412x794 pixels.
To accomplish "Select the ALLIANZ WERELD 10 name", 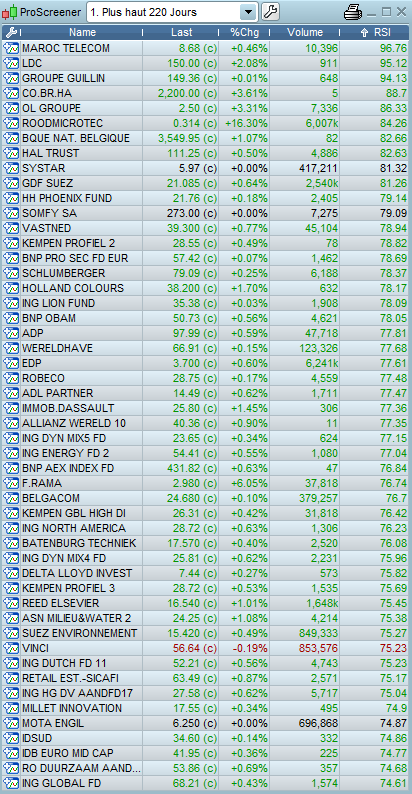I will point(74,423).
